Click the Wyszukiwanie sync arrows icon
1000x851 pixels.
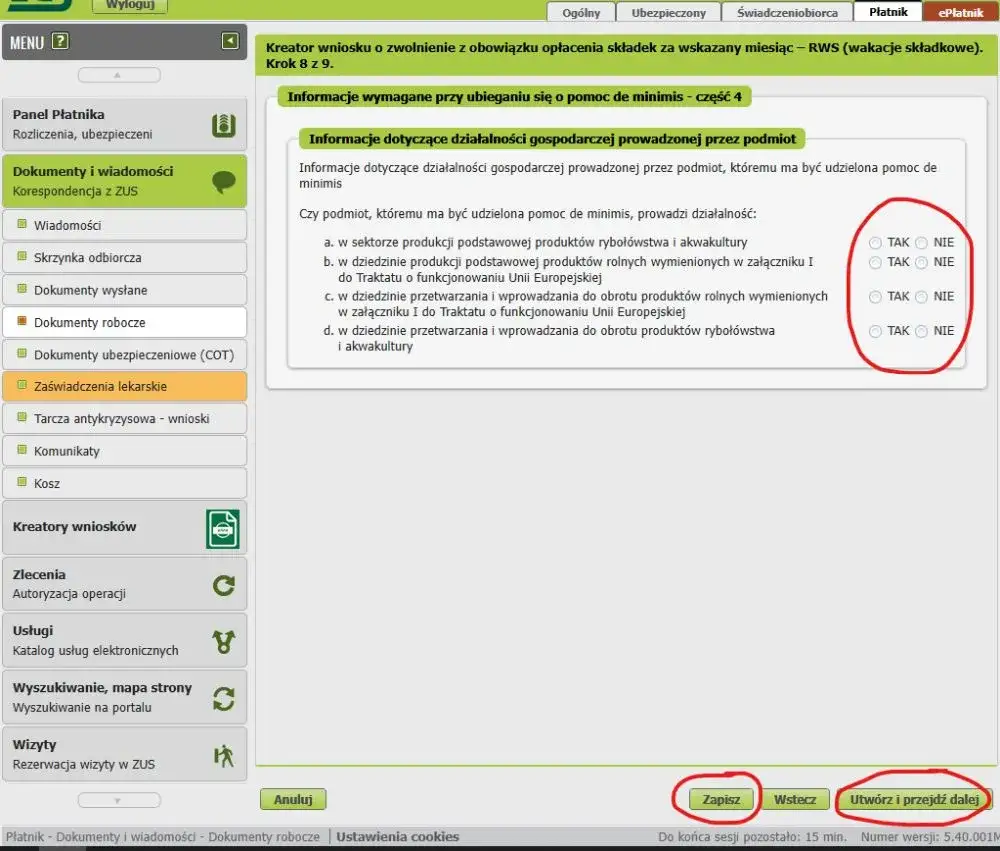pyautogui.click(x=224, y=698)
